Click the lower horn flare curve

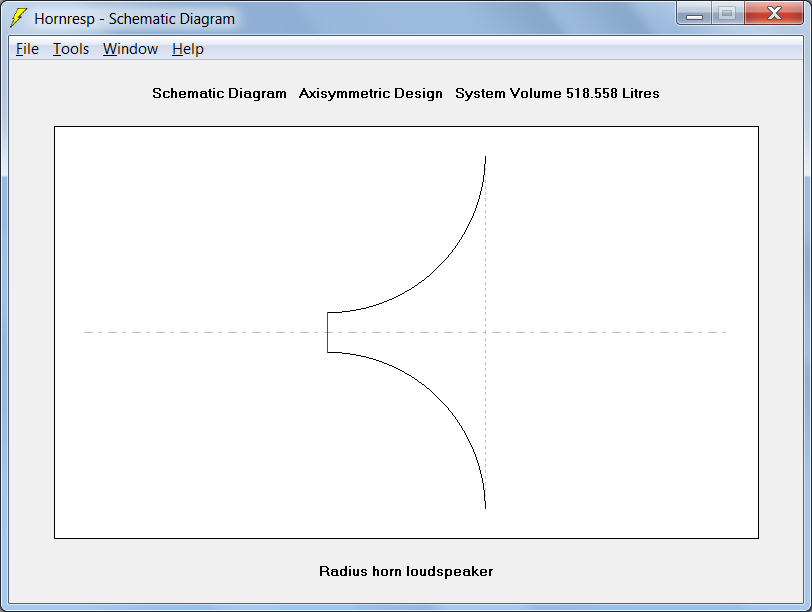click(440, 397)
